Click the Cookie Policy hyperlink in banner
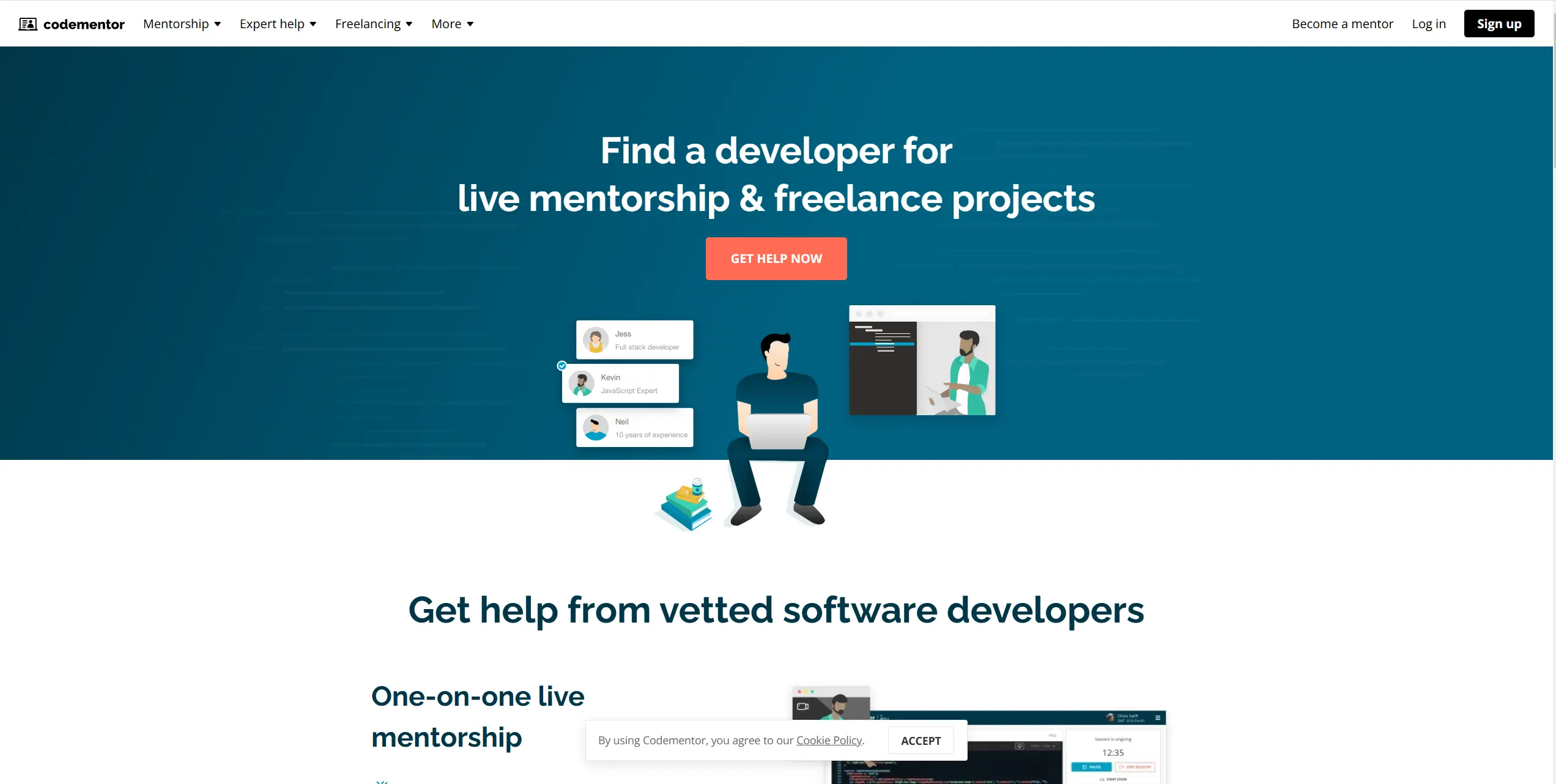The width and height of the screenshot is (1556, 784). tap(829, 740)
